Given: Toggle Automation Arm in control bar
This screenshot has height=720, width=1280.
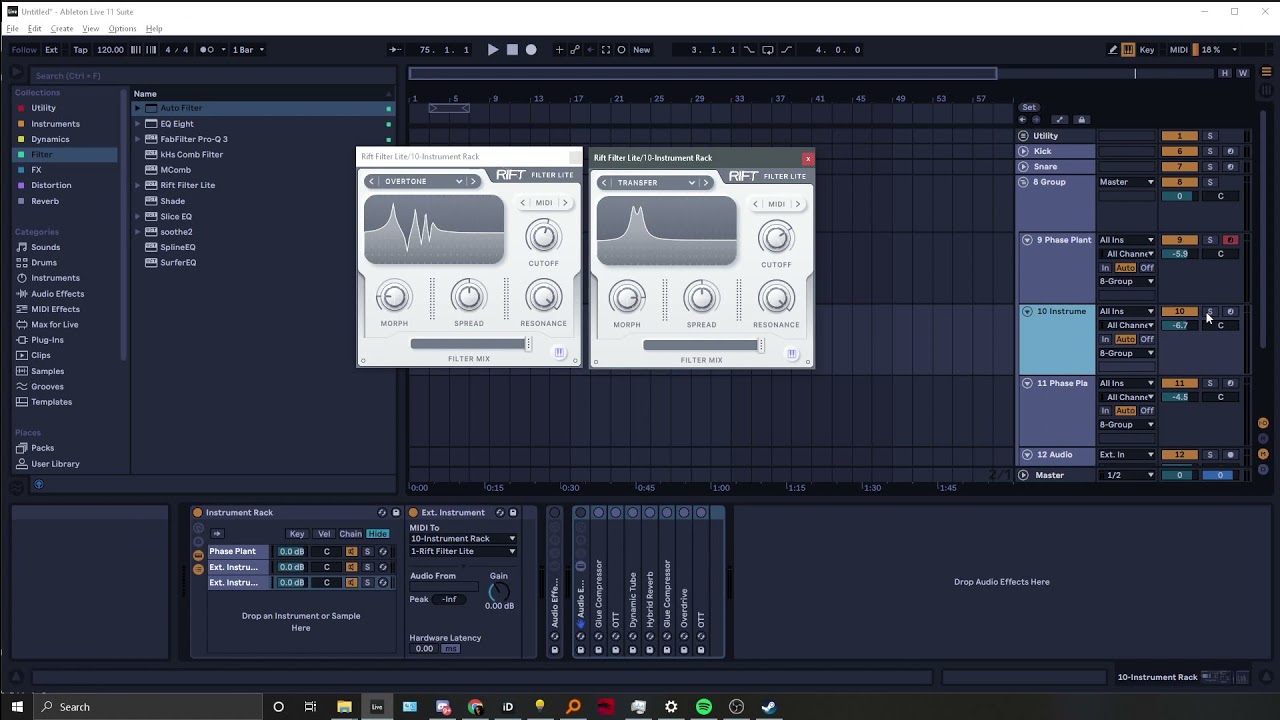Looking at the screenshot, I should pyautogui.click(x=575, y=50).
